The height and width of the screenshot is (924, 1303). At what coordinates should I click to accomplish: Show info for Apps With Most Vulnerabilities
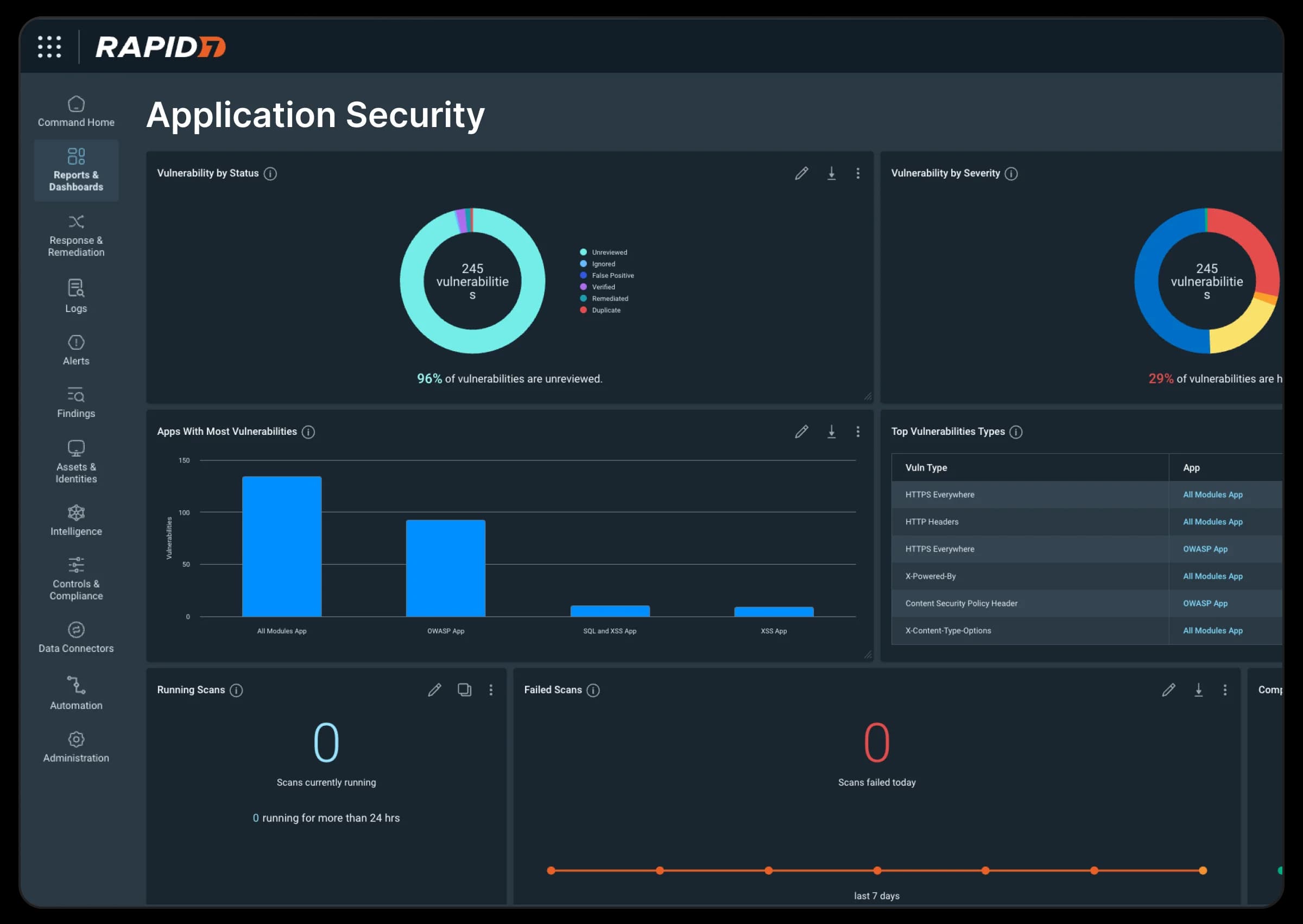coord(308,432)
